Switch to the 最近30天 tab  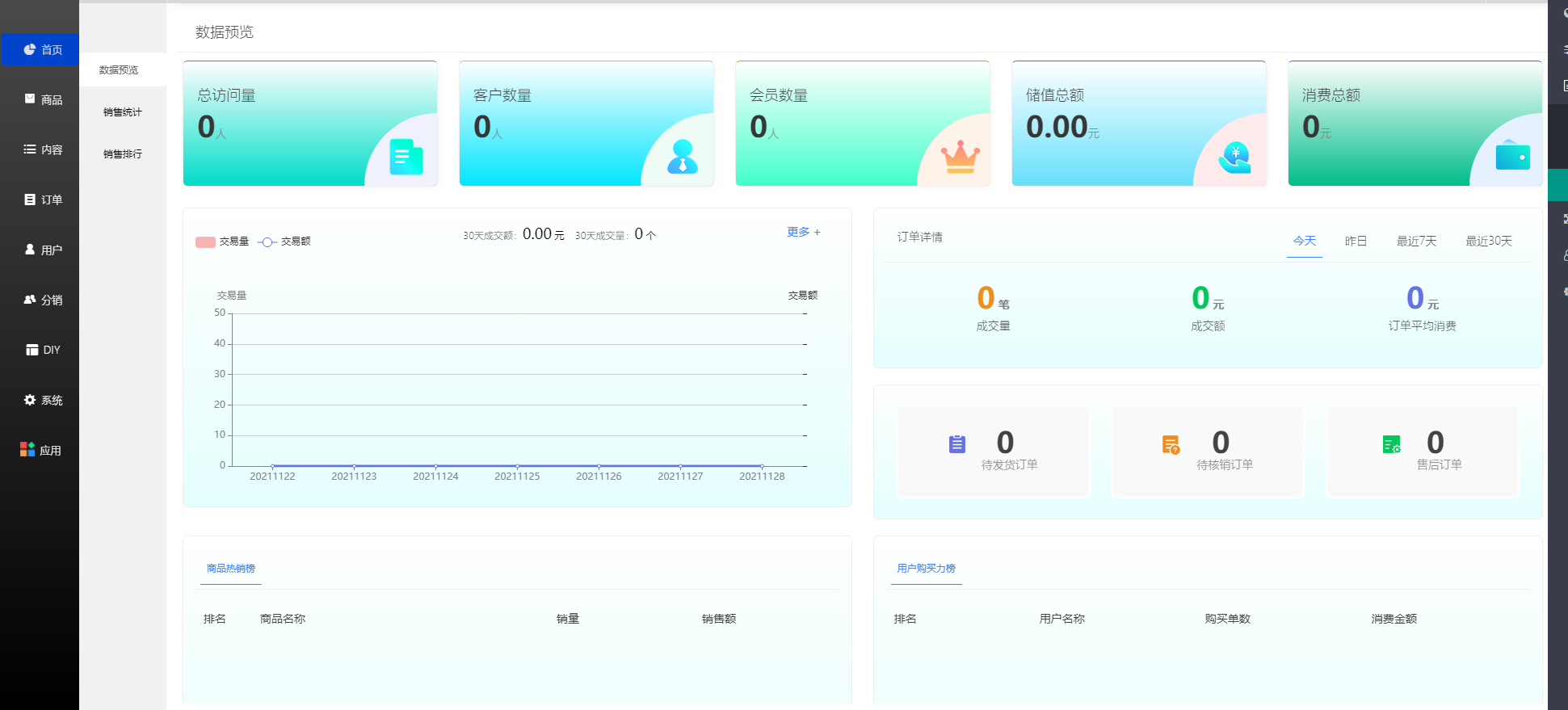coord(1489,241)
